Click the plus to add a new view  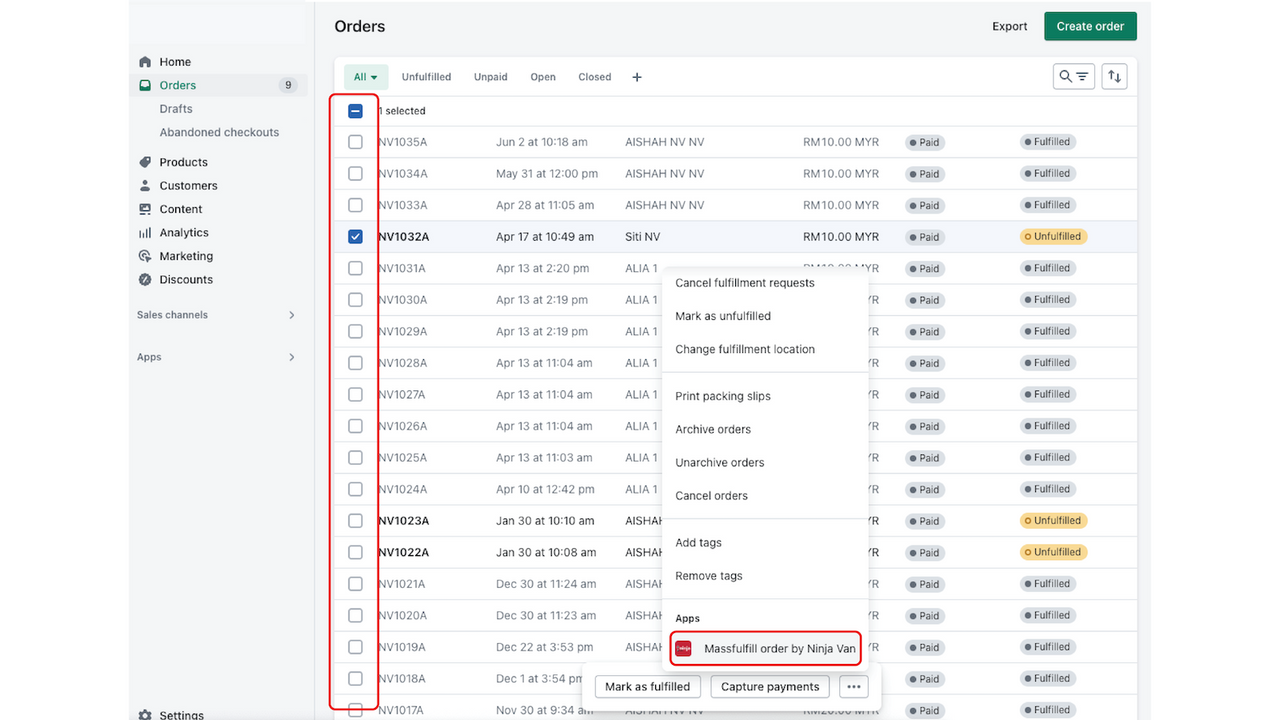(637, 76)
